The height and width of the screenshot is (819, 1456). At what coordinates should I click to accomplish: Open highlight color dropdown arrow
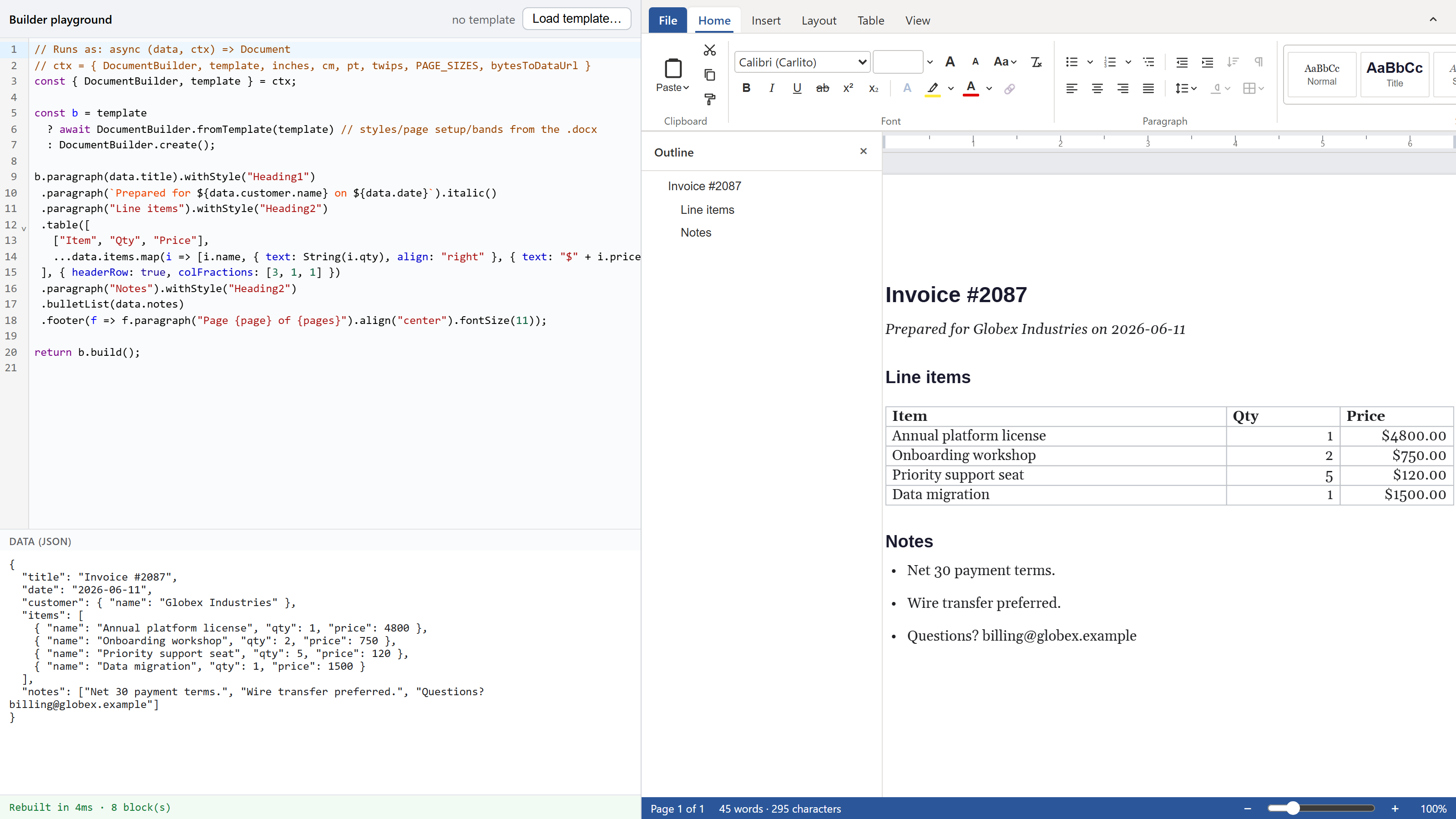tap(950, 88)
